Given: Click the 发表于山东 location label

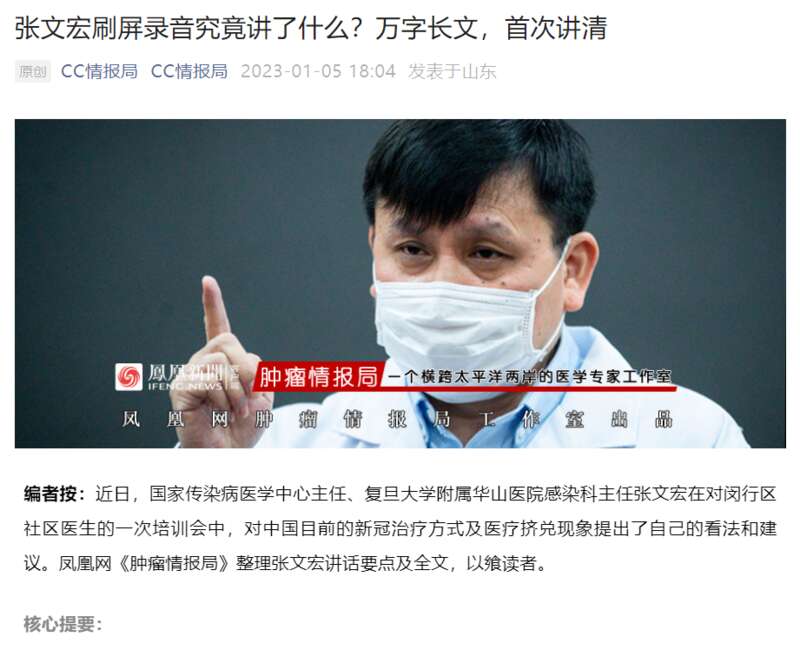Looking at the screenshot, I should coord(452,71).
